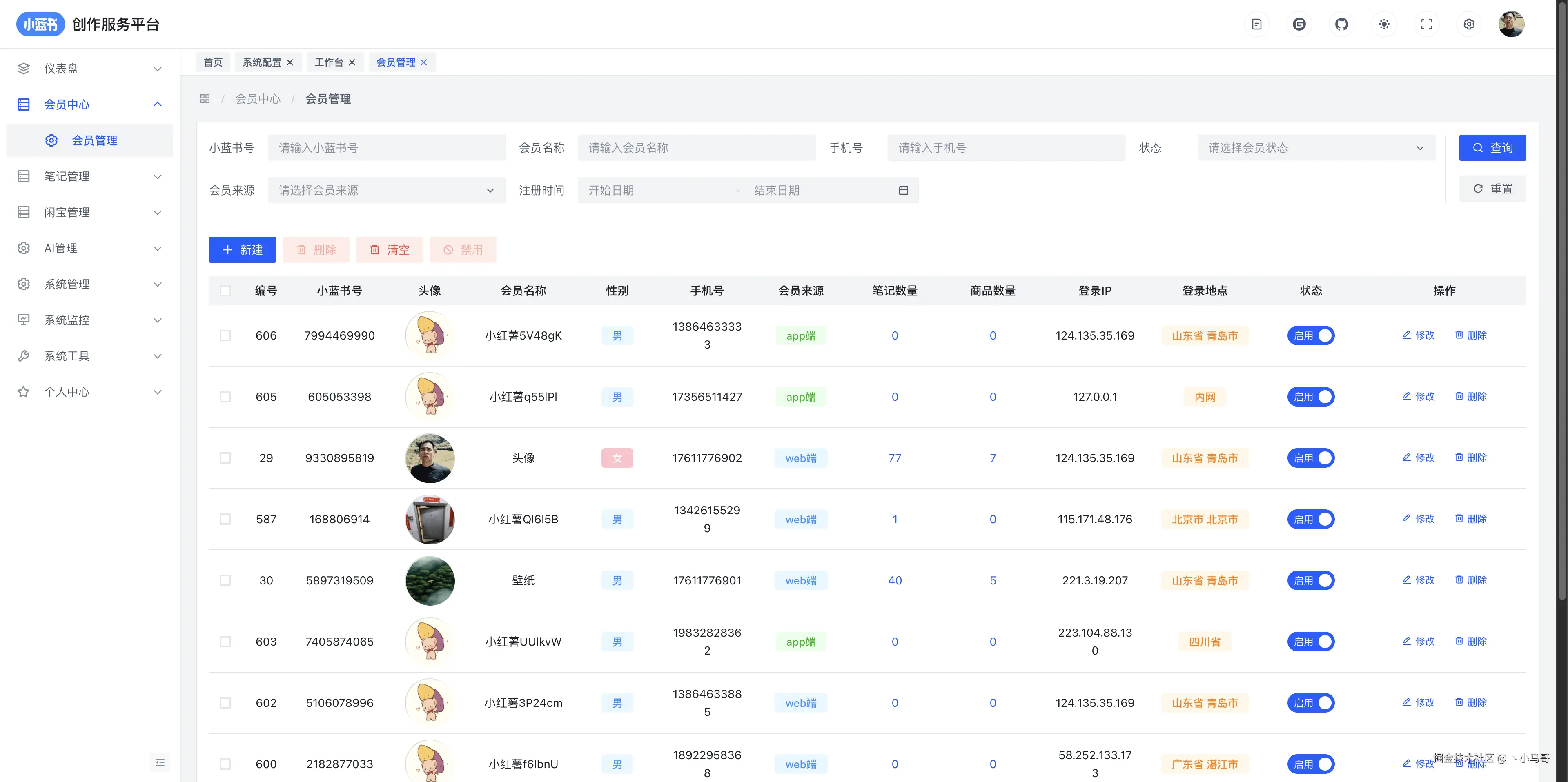
Task: Open the Gitee icon in header
Action: click(x=1299, y=24)
